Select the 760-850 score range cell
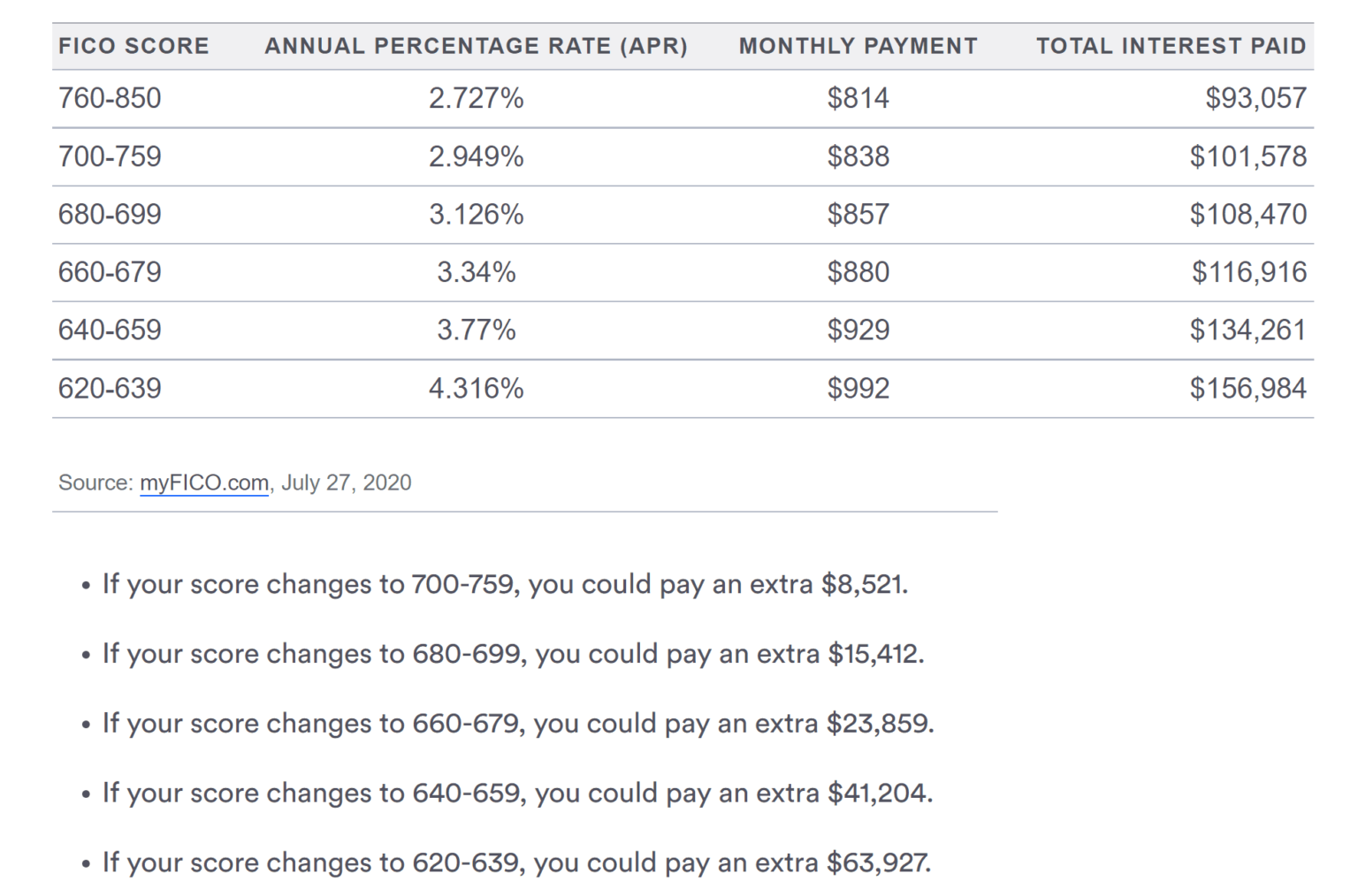The height and width of the screenshot is (896, 1358). 110,98
